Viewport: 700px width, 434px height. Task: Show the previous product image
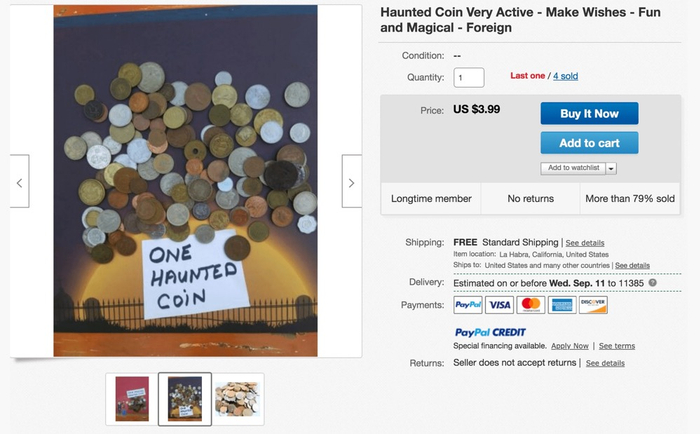(x=20, y=182)
